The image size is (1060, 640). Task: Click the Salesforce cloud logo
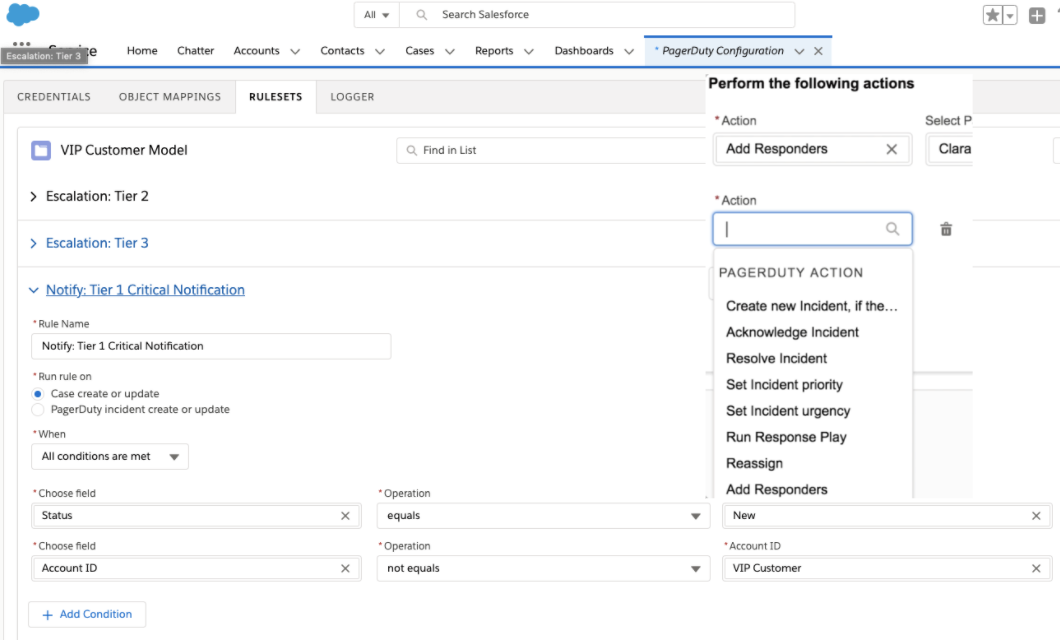pyautogui.click(x=23, y=15)
